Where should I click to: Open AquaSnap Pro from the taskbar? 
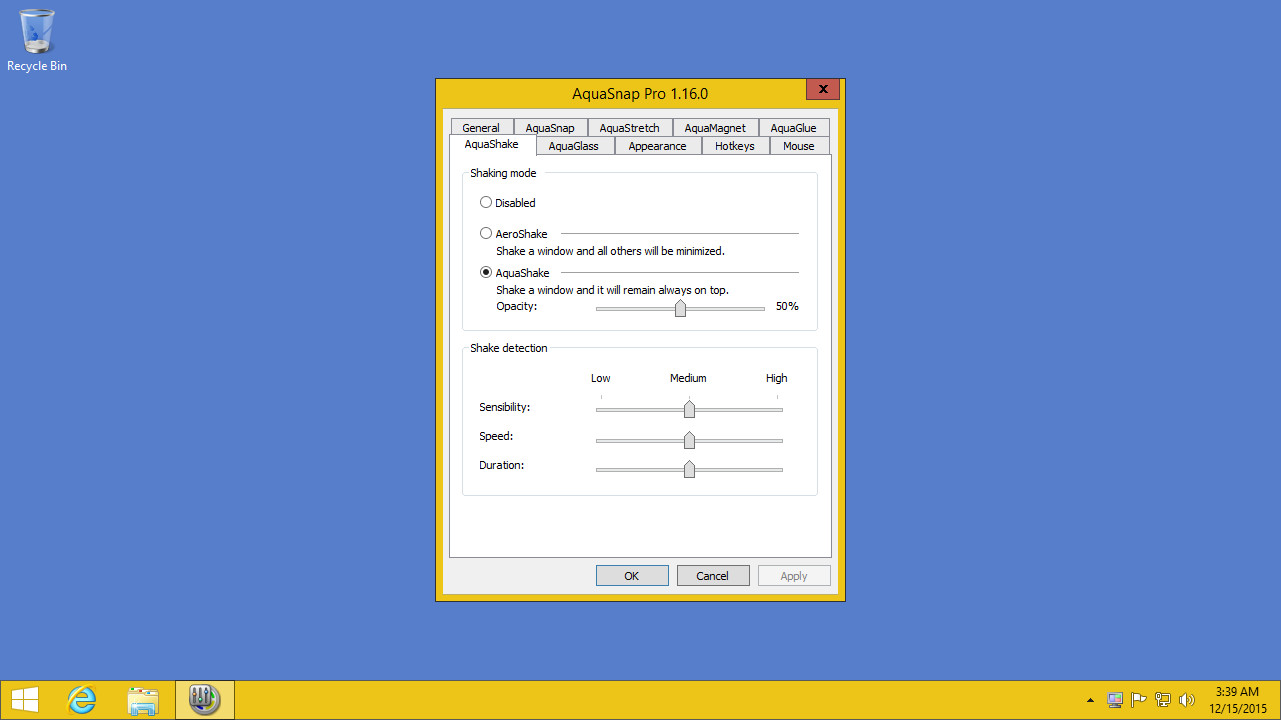click(204, 699)
